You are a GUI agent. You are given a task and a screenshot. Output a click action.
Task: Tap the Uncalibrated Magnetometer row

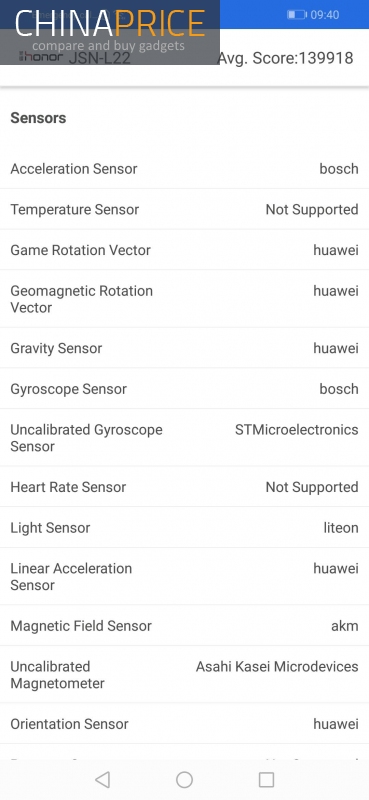[184, 674]
